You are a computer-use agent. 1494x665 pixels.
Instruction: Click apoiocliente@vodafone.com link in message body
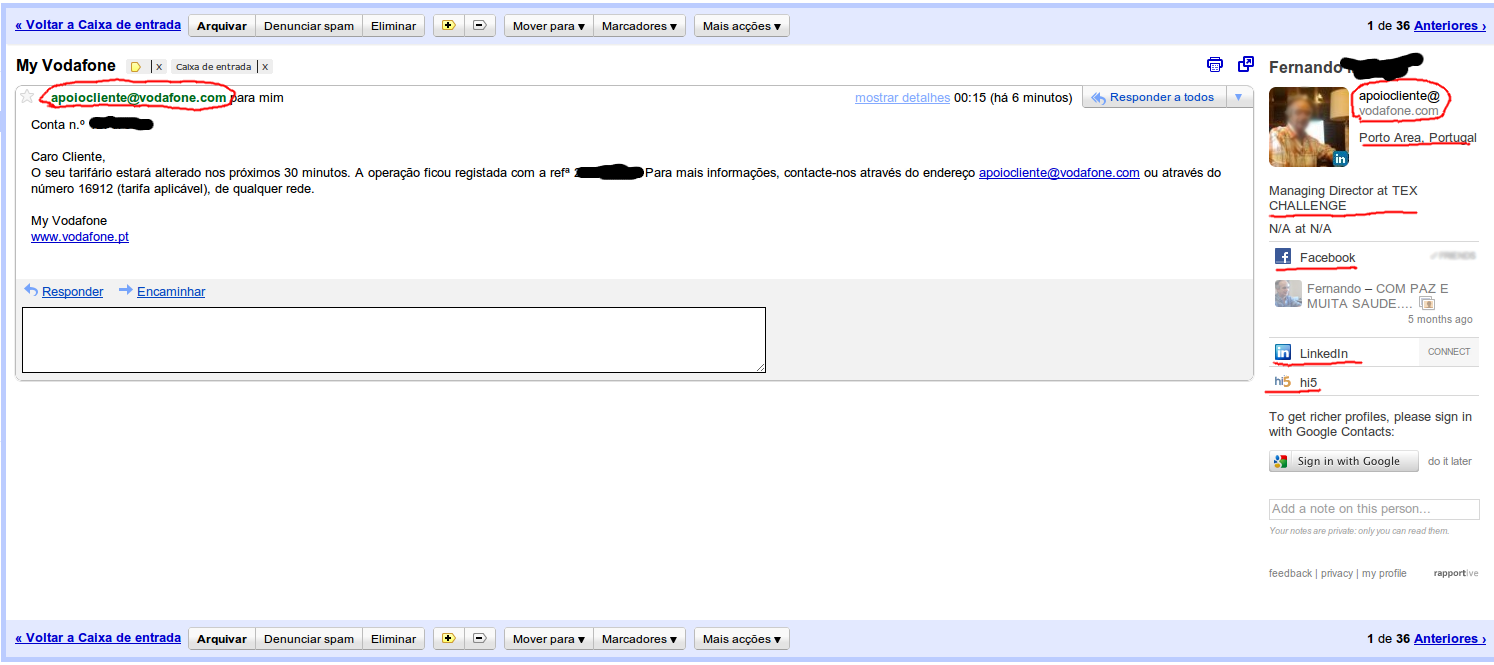pos(1059,172)
